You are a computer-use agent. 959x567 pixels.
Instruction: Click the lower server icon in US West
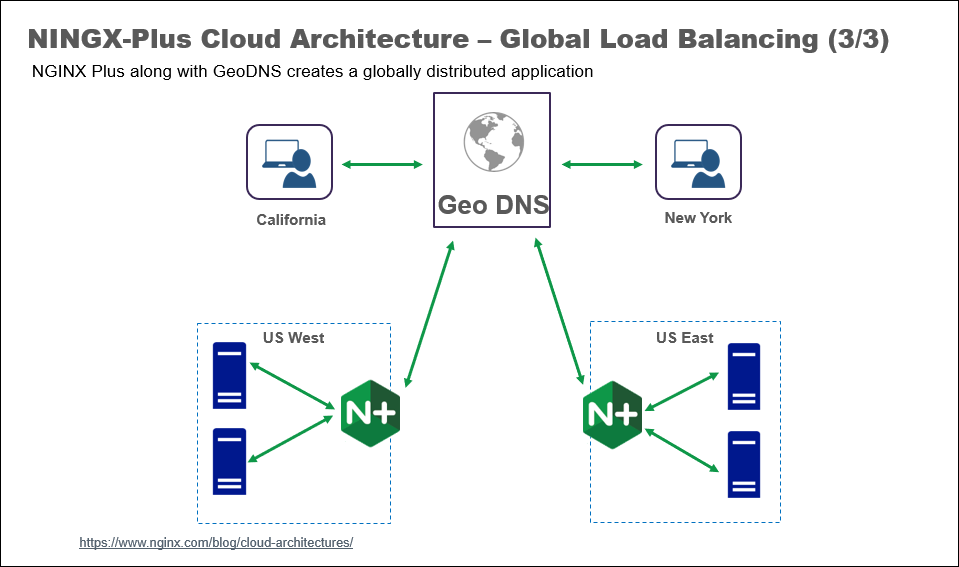coord(229,461)
